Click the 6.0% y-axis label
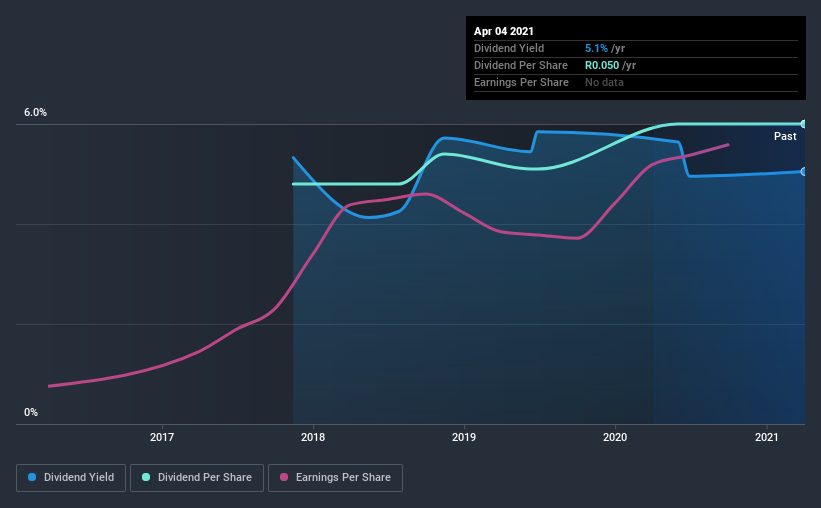821x508 pixels. pos(35,113)
